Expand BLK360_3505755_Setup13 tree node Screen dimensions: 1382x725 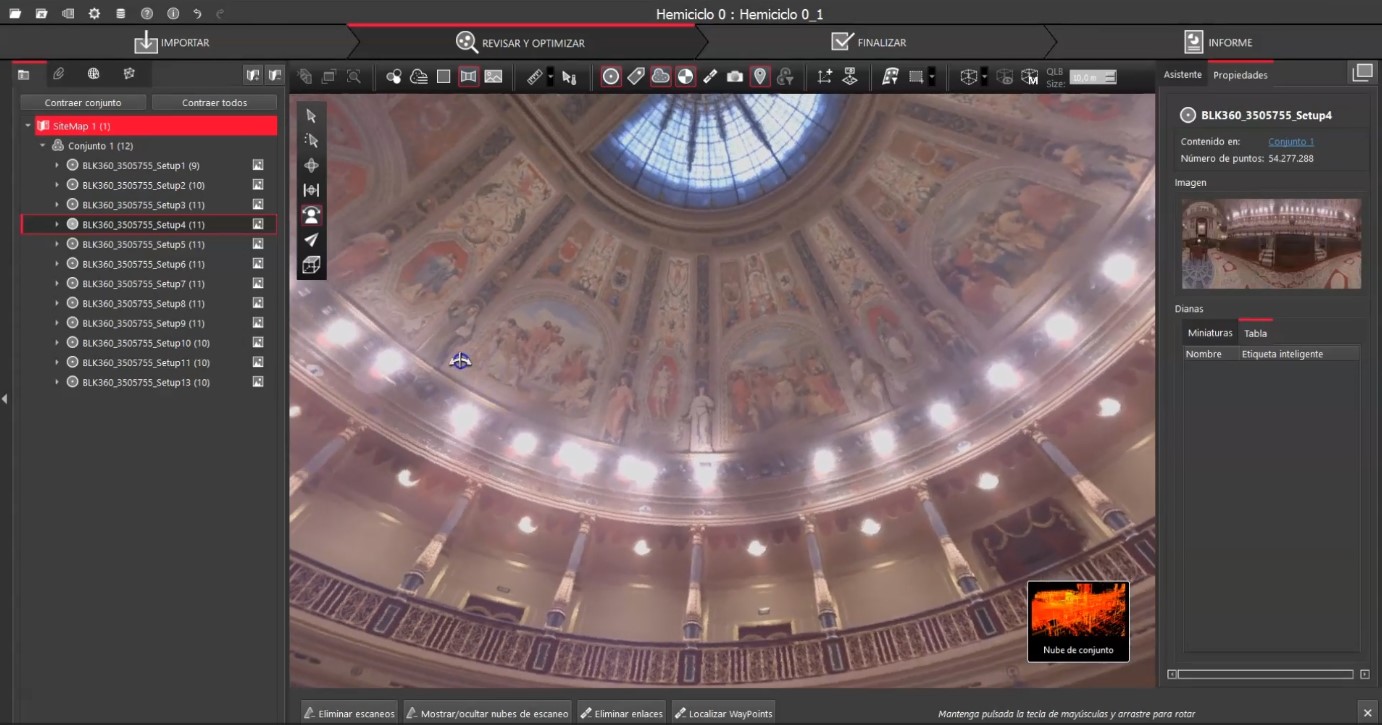click(x=57, y=382)
